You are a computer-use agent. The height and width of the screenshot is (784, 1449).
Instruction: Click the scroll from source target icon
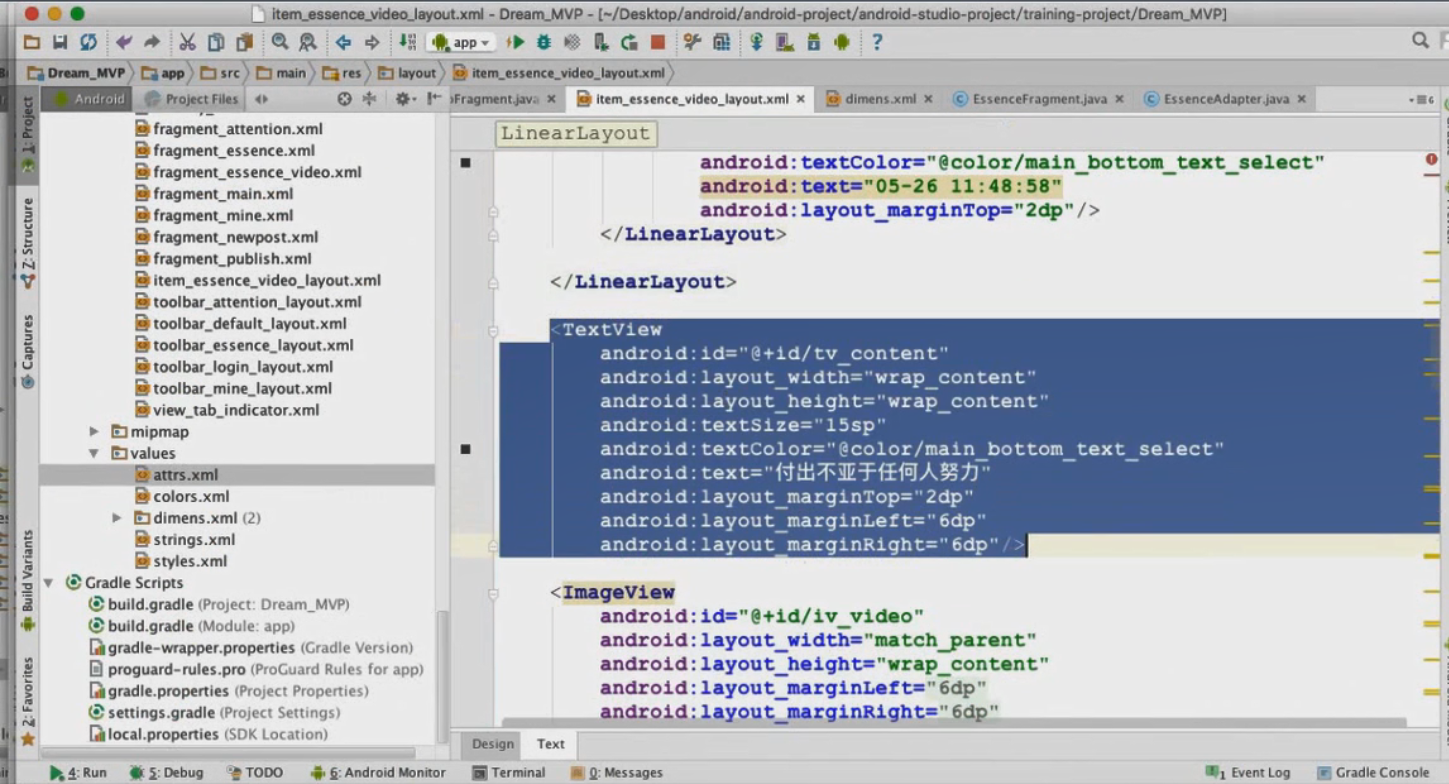click(344, 99)
